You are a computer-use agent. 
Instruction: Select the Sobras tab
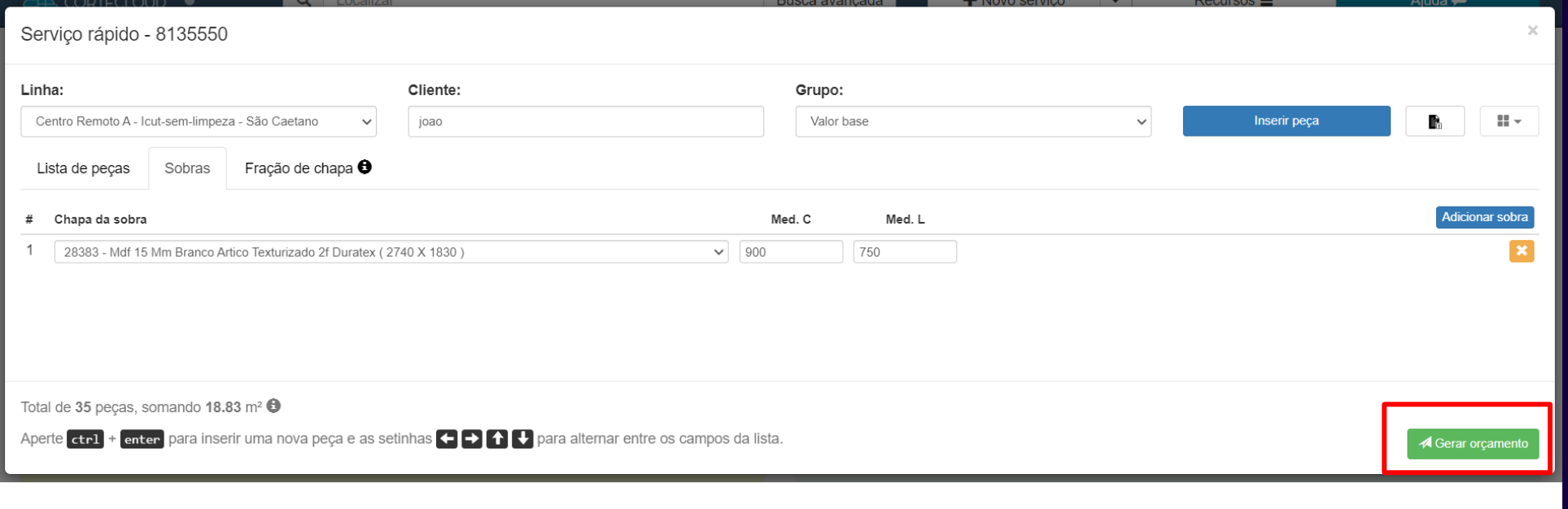pos(187,168)
